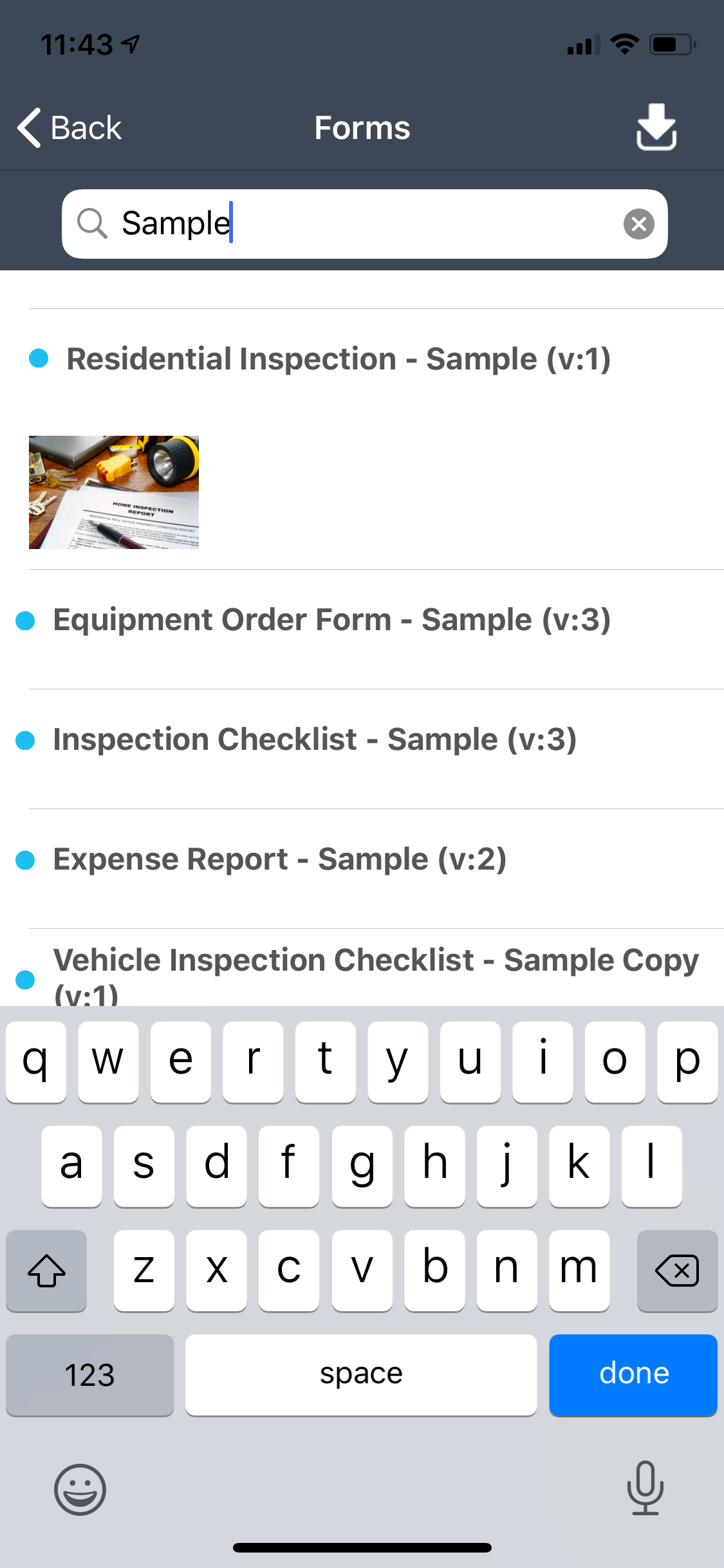The height and width of the screenshot is (1568, 724).
Task: Open the emoji keyboard
Action: (80, 1489)
